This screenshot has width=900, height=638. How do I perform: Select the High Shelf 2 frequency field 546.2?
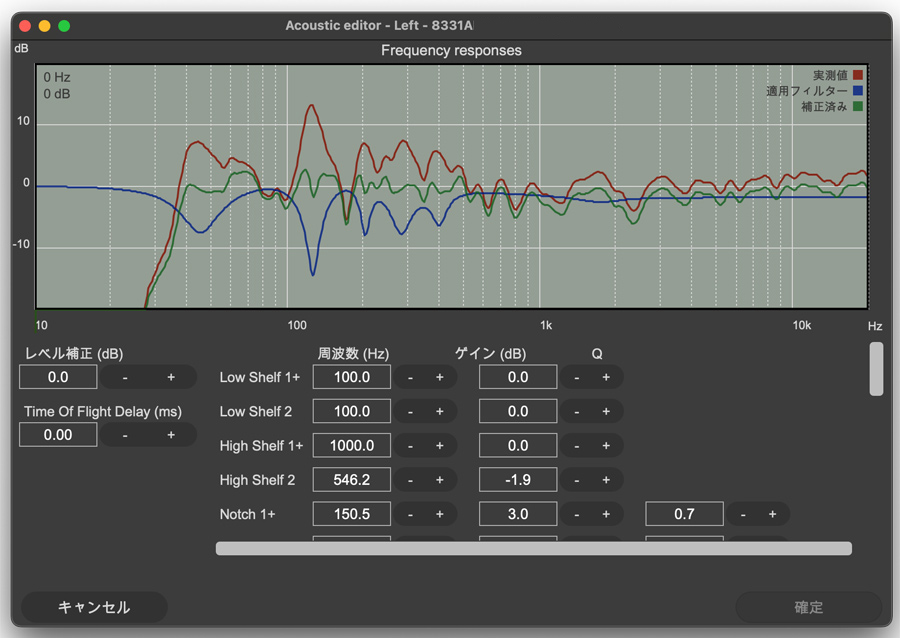(x=352, y=480)
